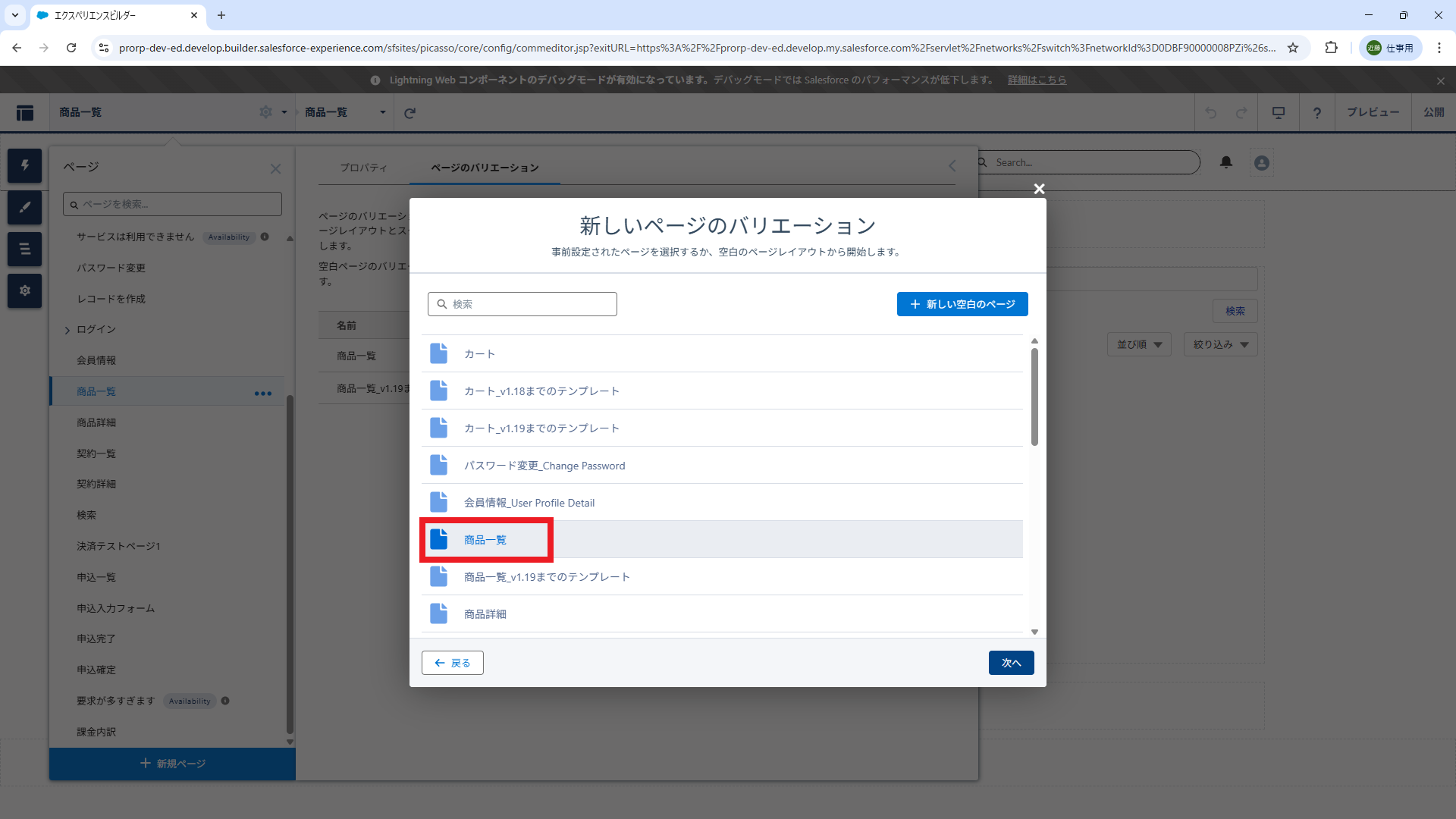
Task: Click the 次へ button
Action: click(1011, 663)
